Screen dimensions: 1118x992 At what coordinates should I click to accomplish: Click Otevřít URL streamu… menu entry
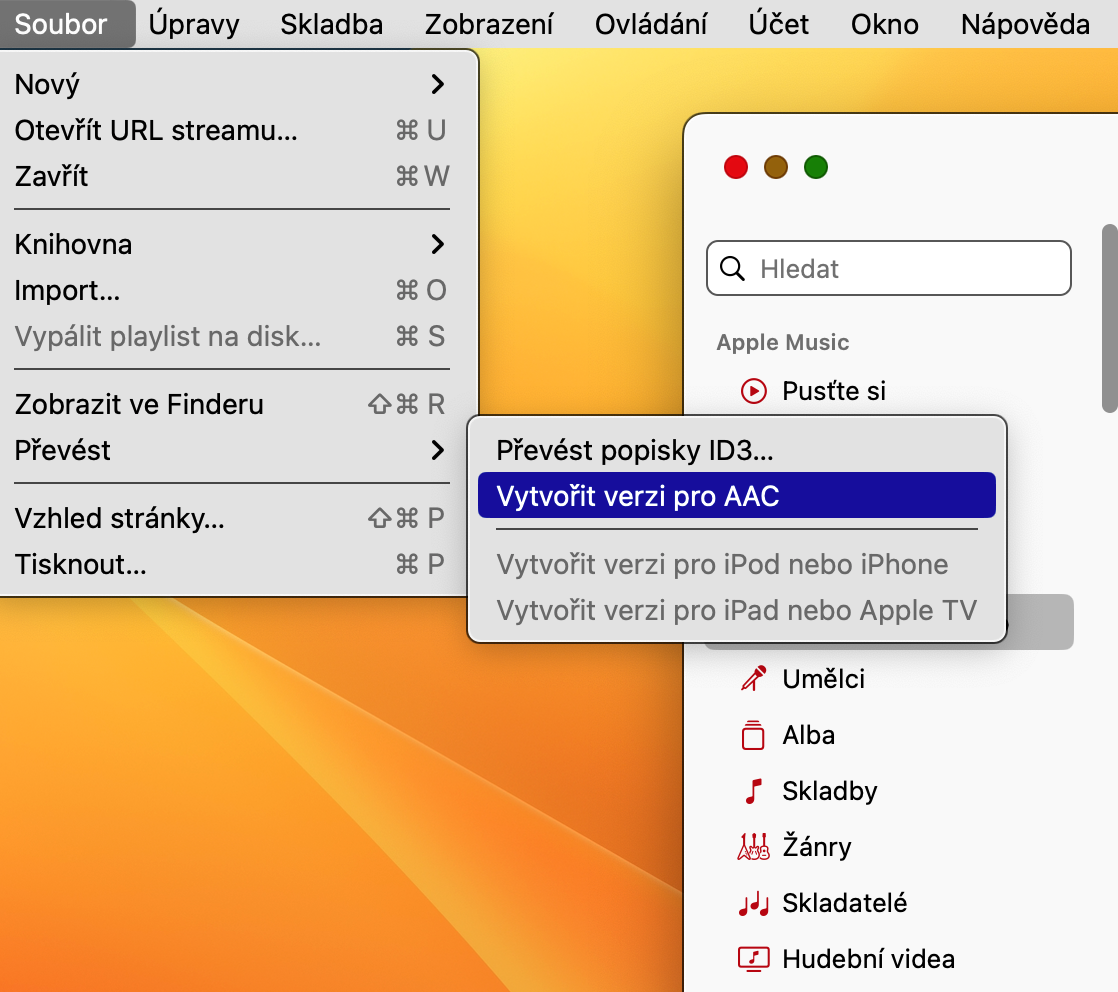156,130
